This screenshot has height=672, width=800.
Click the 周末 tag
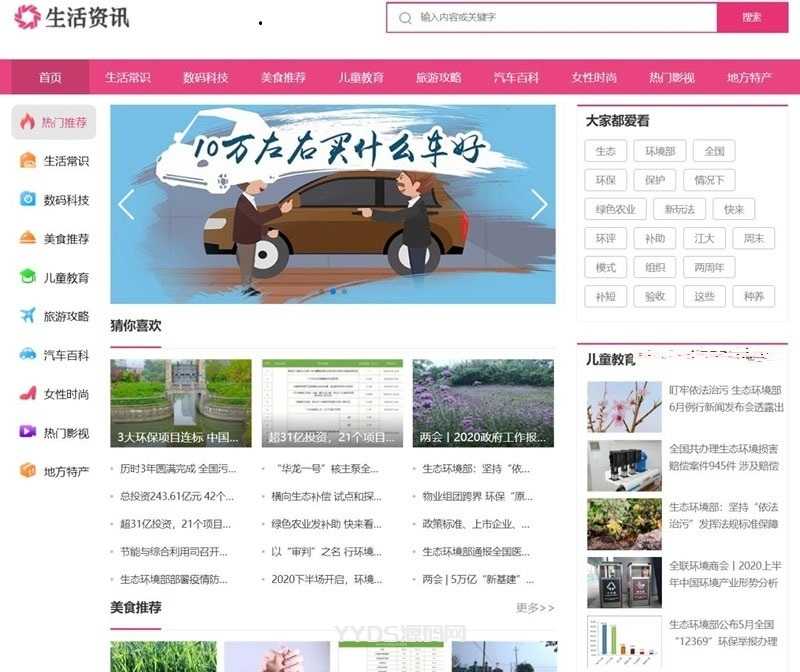(754, 238)
